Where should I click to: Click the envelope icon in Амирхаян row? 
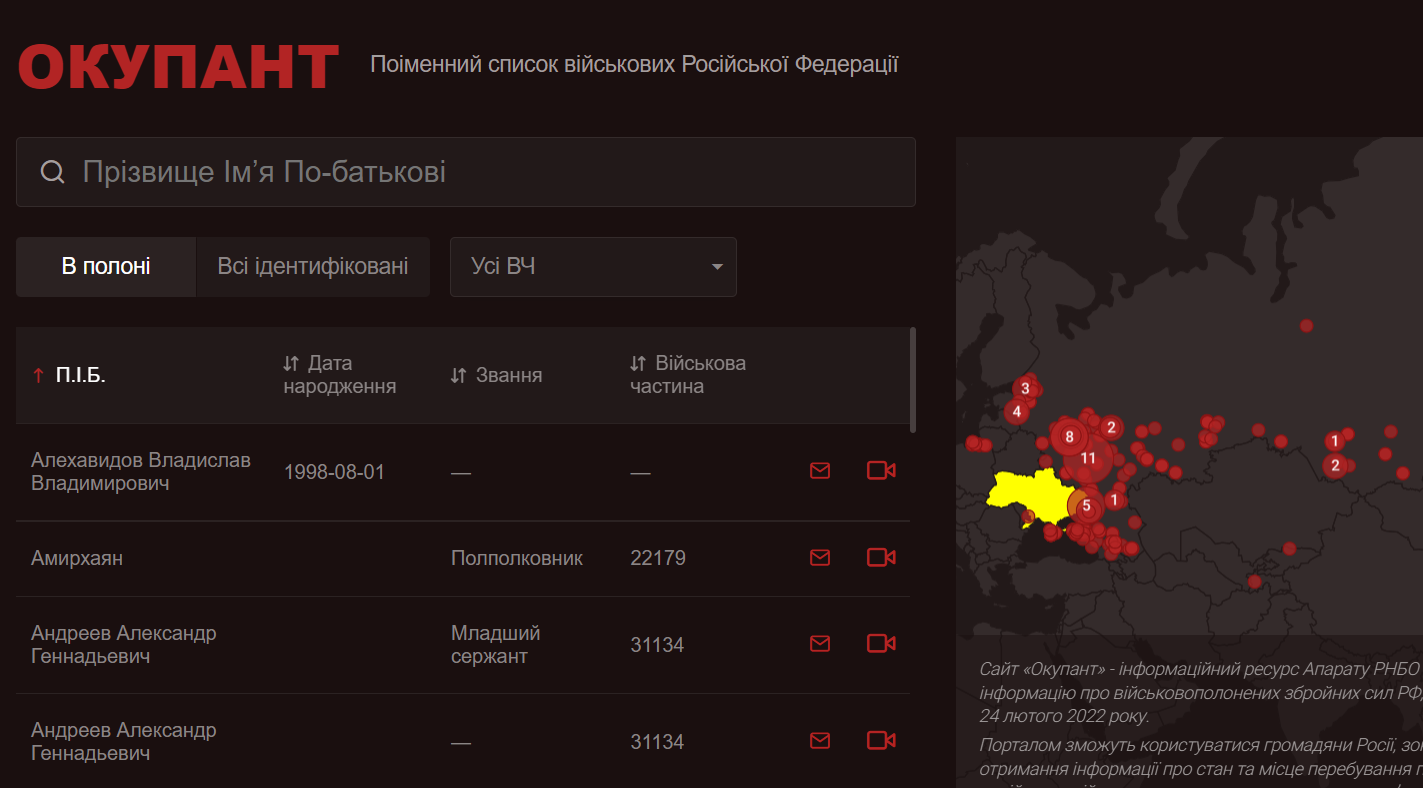pyautogui.click(x=820, y=557)
